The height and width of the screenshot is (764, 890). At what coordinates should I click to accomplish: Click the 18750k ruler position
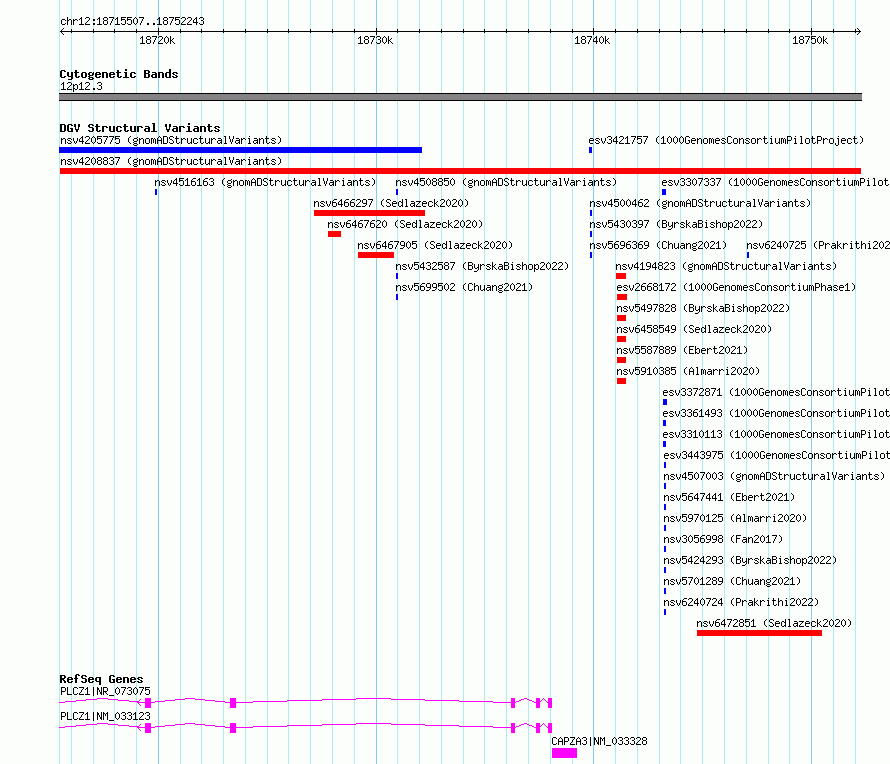[810, 40]
